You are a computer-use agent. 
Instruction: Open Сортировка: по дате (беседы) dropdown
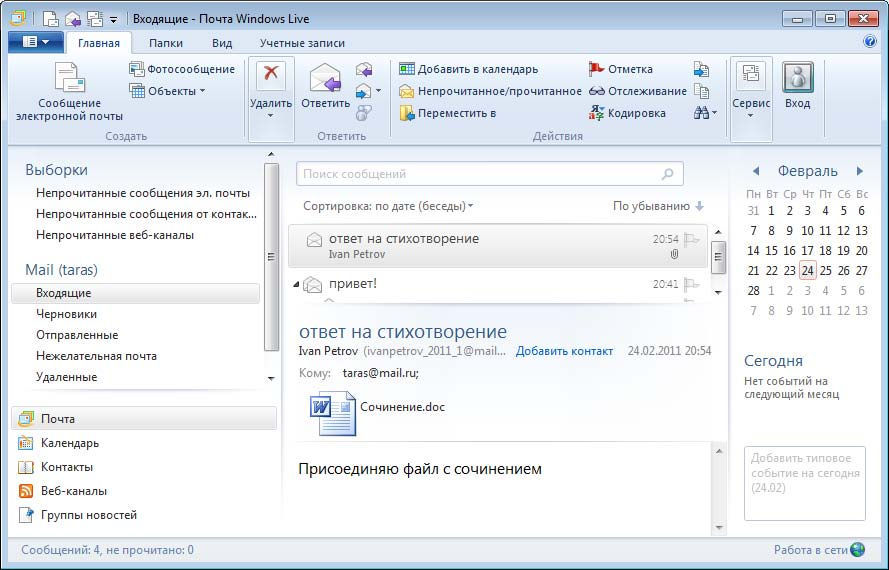[388, 206]
